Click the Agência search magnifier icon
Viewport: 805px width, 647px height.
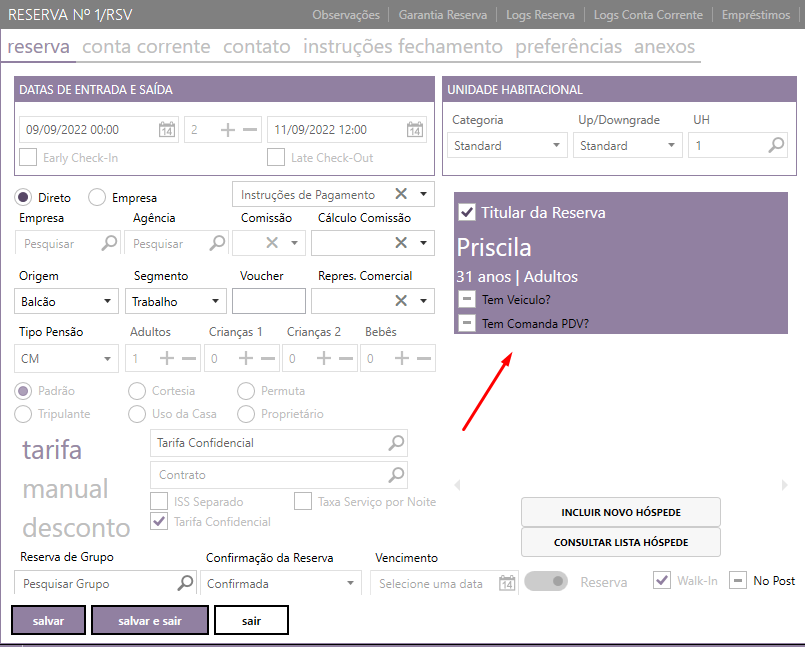click(216, 243)
